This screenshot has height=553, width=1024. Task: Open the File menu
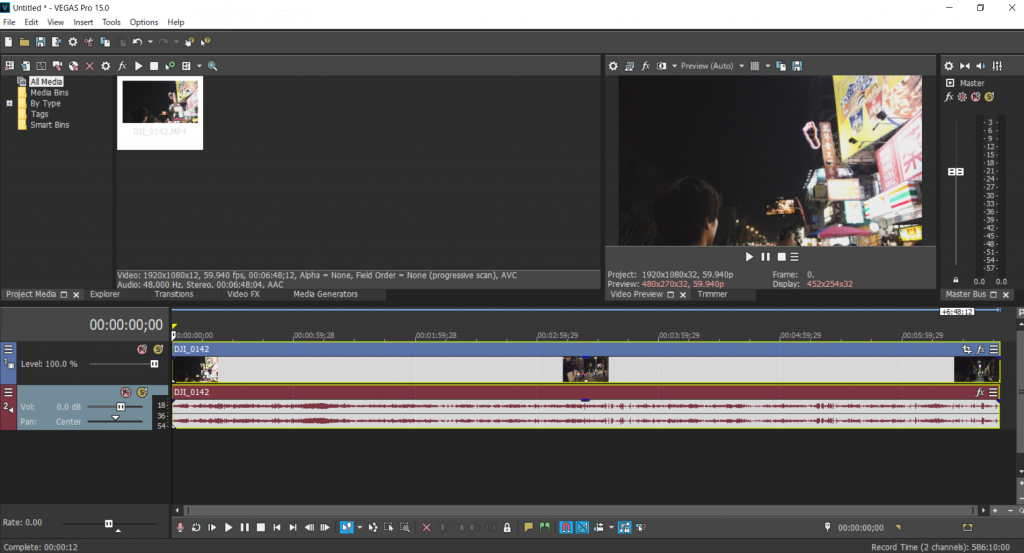pyautogui.click(x=9, y=22)
